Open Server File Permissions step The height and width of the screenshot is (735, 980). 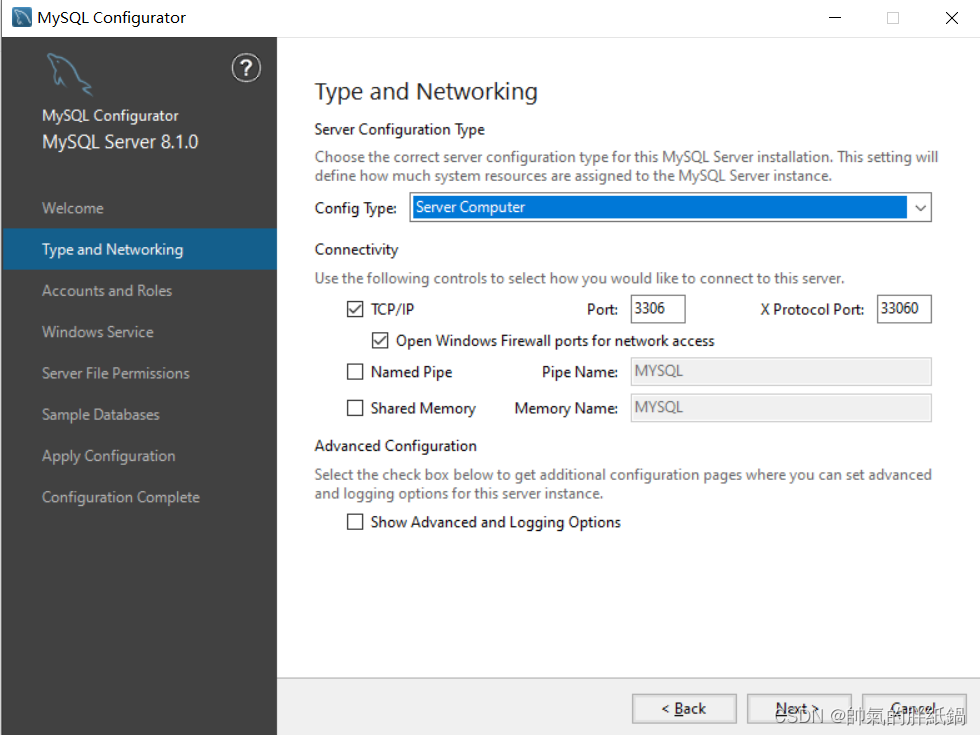(116, 373)
